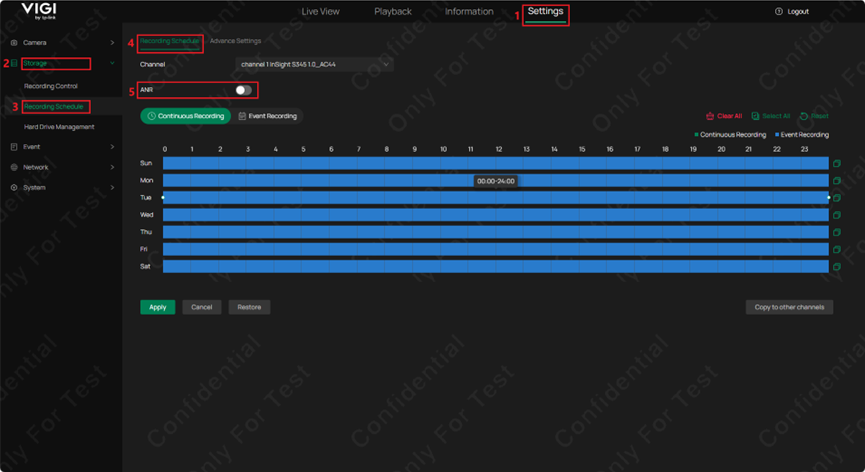Open the Playback tab
865x472 pixels.
(x=393, y=12)
